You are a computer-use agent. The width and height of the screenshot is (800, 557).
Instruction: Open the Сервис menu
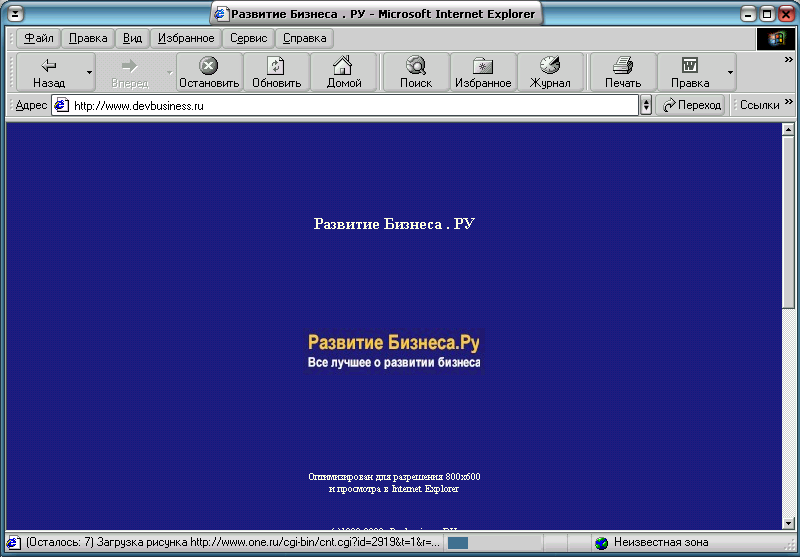coord(248,38)
